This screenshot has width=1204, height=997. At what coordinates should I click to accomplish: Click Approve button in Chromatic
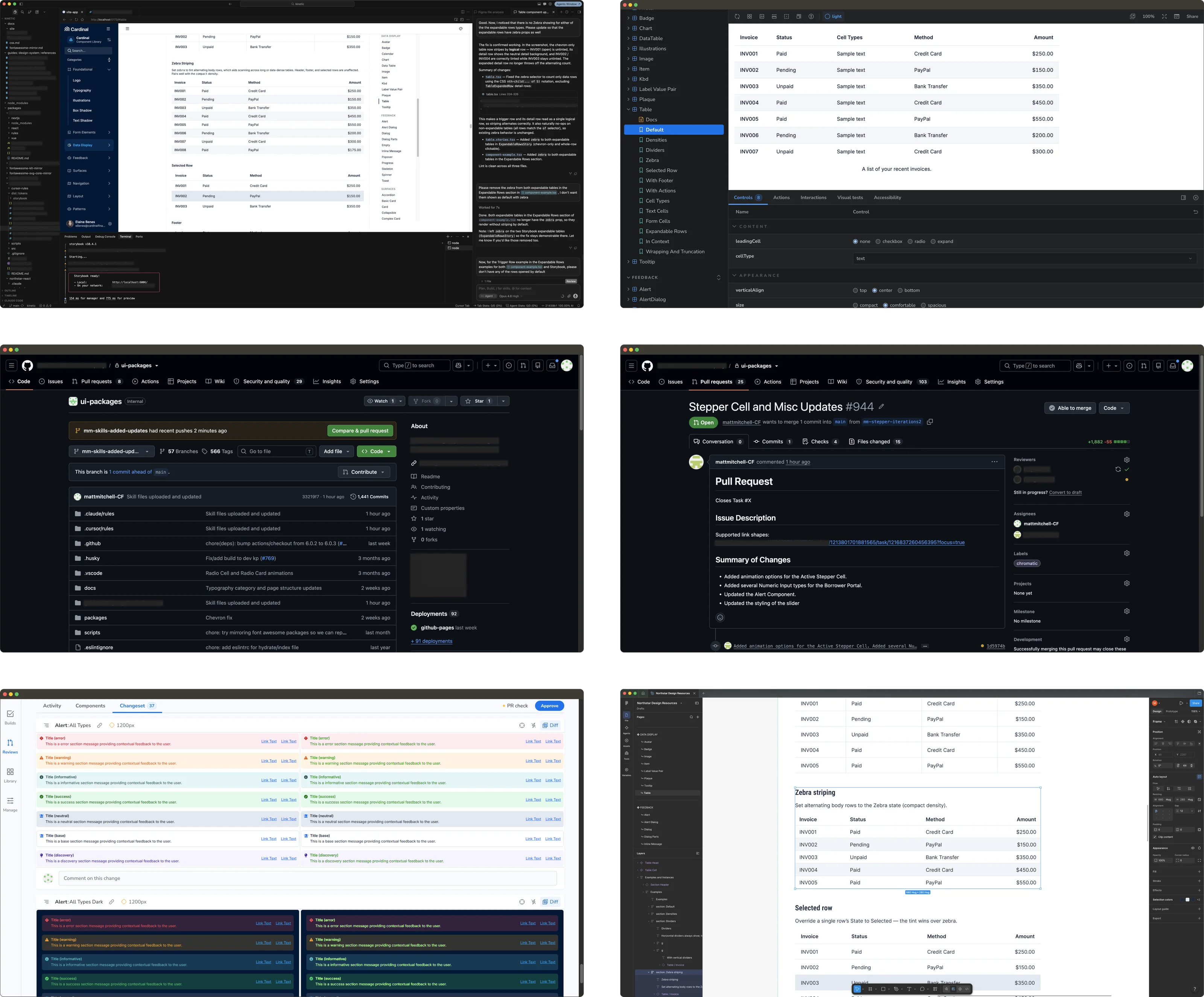[x=549, y=706]
